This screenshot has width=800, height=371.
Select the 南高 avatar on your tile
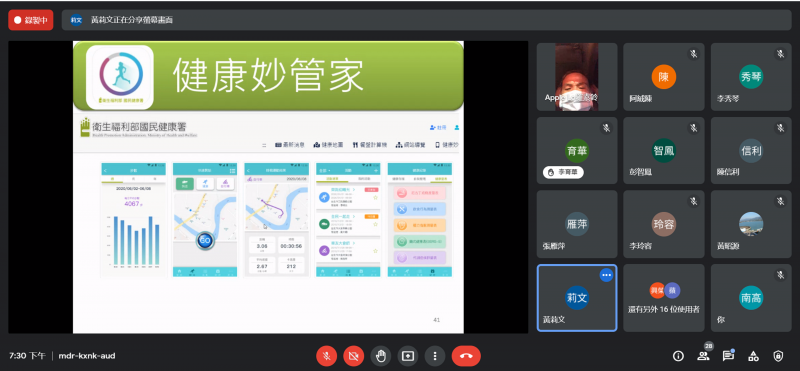coord(751,298)
